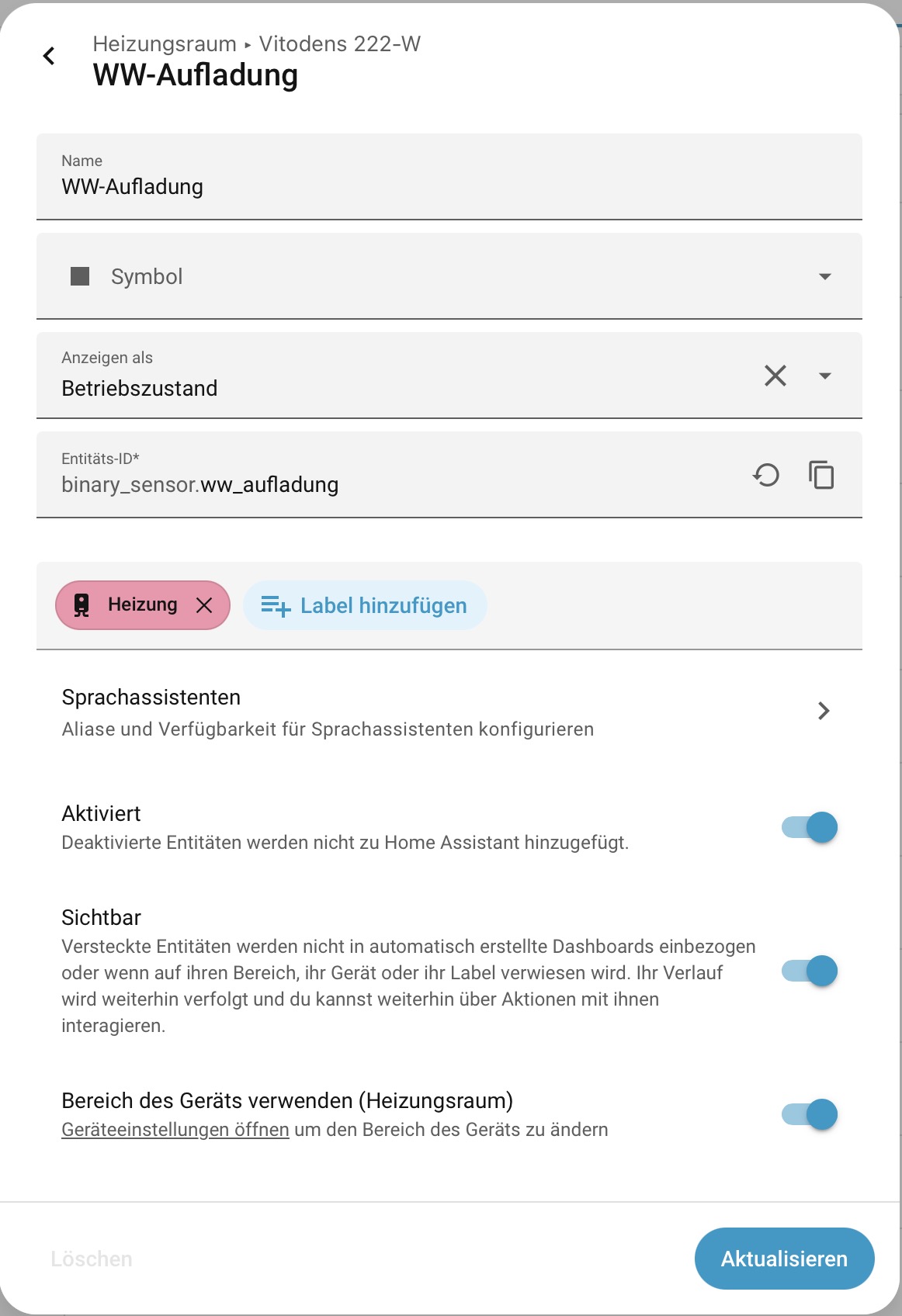This screenshot has height=1316, width=902.
Task: Expand the Symbol dropdown arrow
Action: tap(825, 276)
